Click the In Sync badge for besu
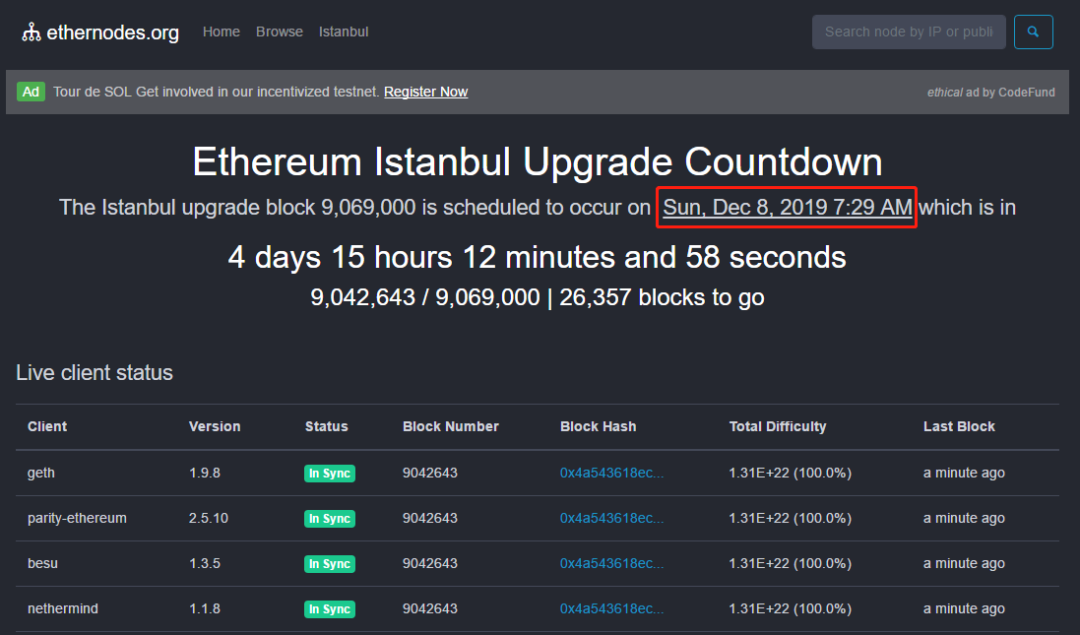Image resolution: width=1080 pixels, height=635 pixels. pos(329,564)
